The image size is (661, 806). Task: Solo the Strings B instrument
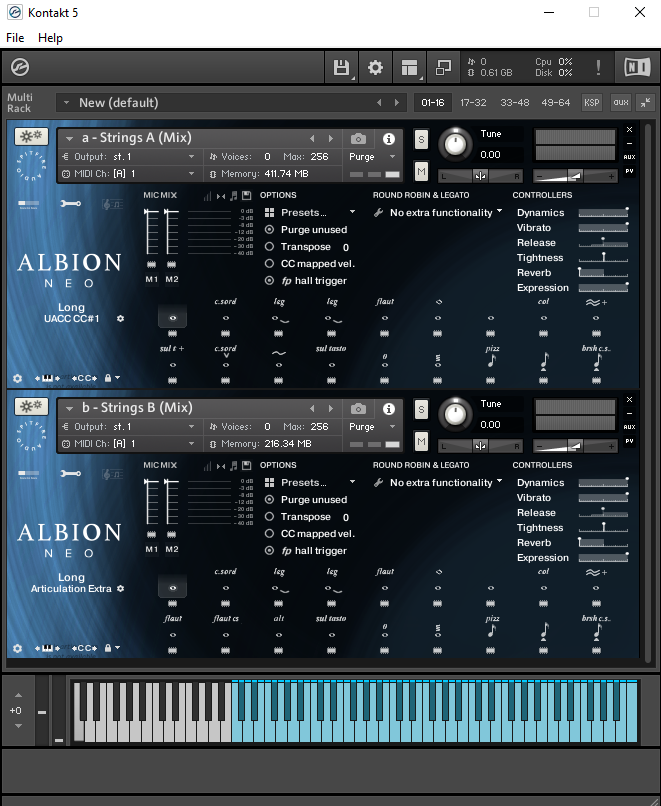click(x=421, y=409)
